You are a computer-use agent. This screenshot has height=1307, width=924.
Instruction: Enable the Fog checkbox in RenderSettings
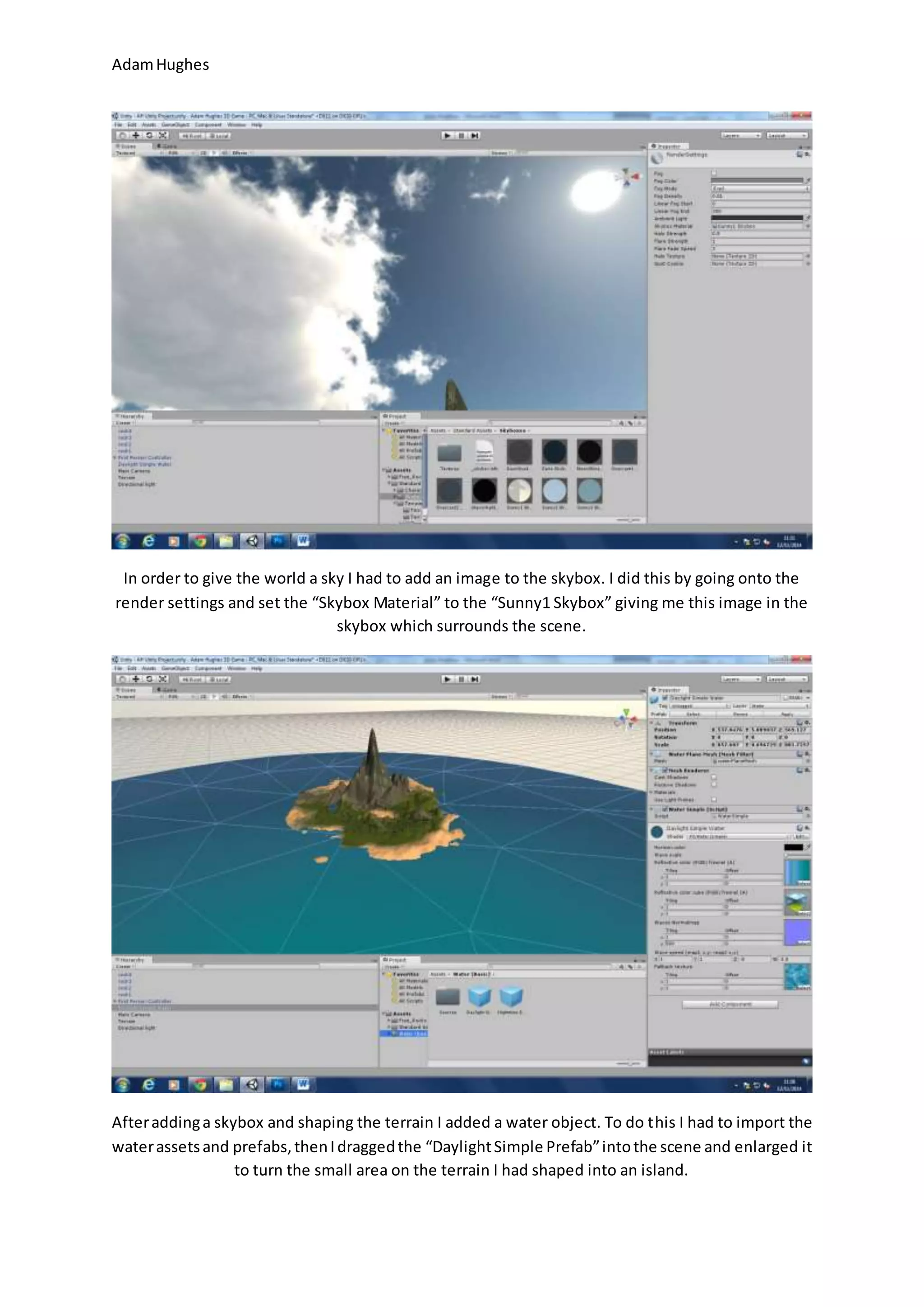[714, 172]
